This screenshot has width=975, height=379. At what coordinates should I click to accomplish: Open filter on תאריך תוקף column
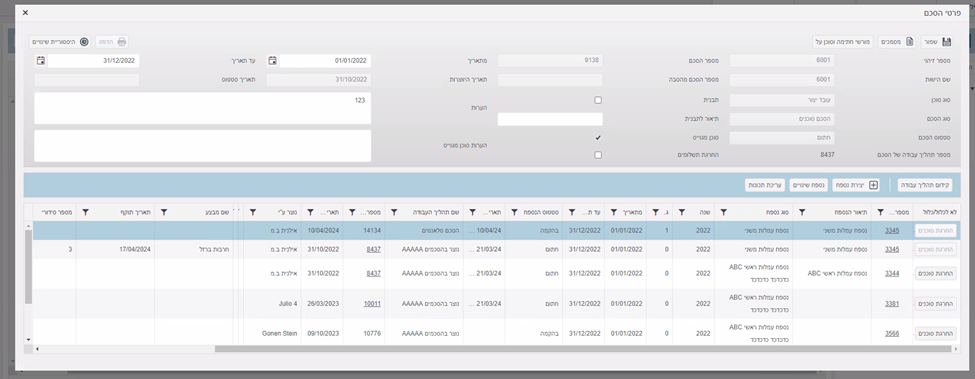[86, 212]
